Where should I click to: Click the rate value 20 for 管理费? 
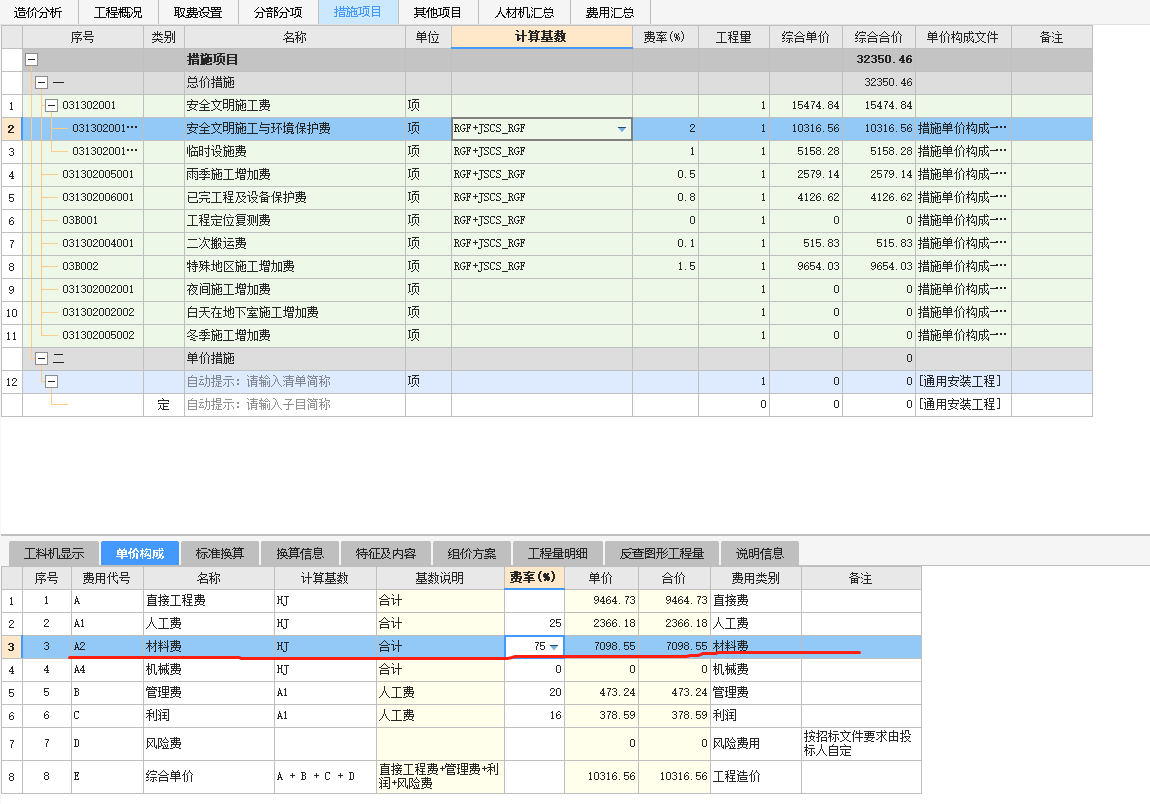click(x=534, y=692)
